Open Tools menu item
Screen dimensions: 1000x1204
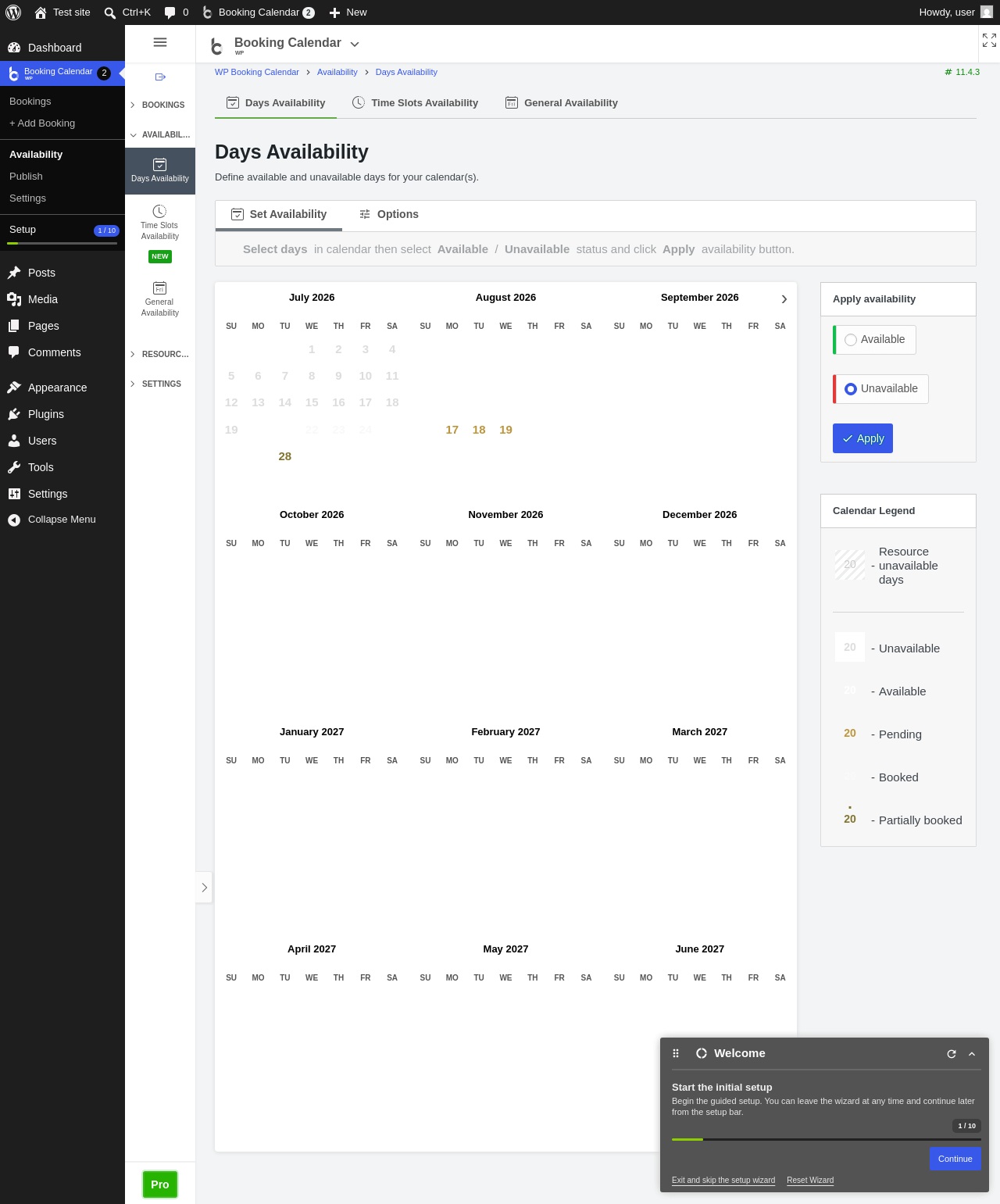(x=62, y=467)
